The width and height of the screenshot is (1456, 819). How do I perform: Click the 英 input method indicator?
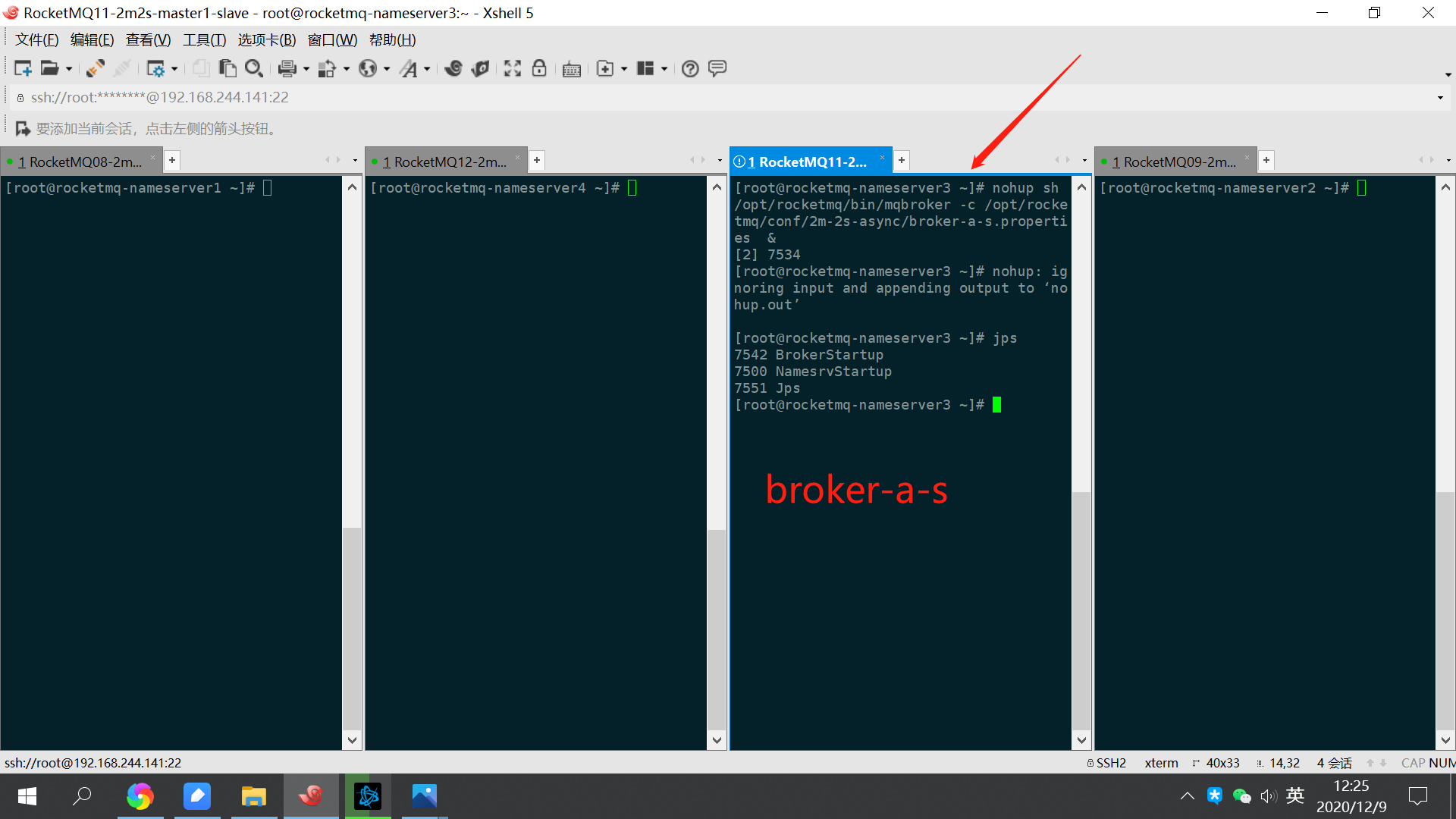pyautogui.click(x=1295, y=795)
